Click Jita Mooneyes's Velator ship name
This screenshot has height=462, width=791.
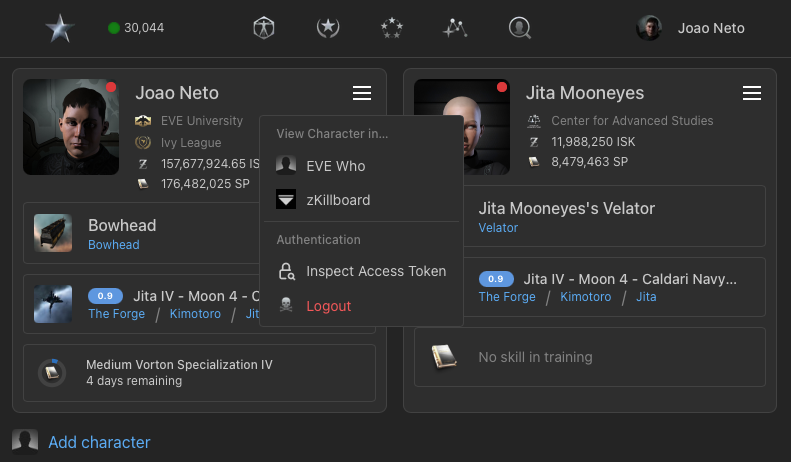567,208
